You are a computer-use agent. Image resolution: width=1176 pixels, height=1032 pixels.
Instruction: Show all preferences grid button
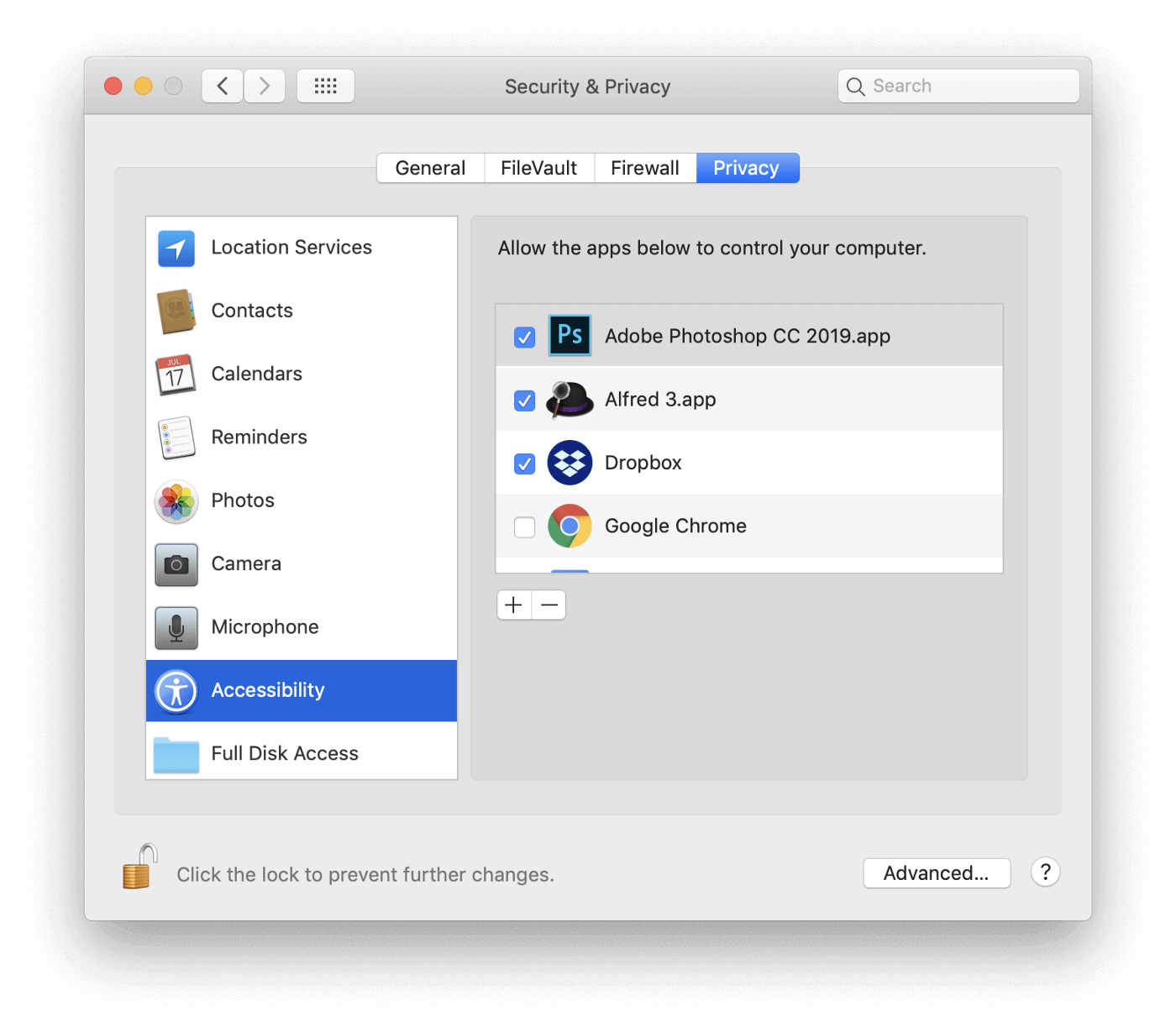tap(325, 86)
